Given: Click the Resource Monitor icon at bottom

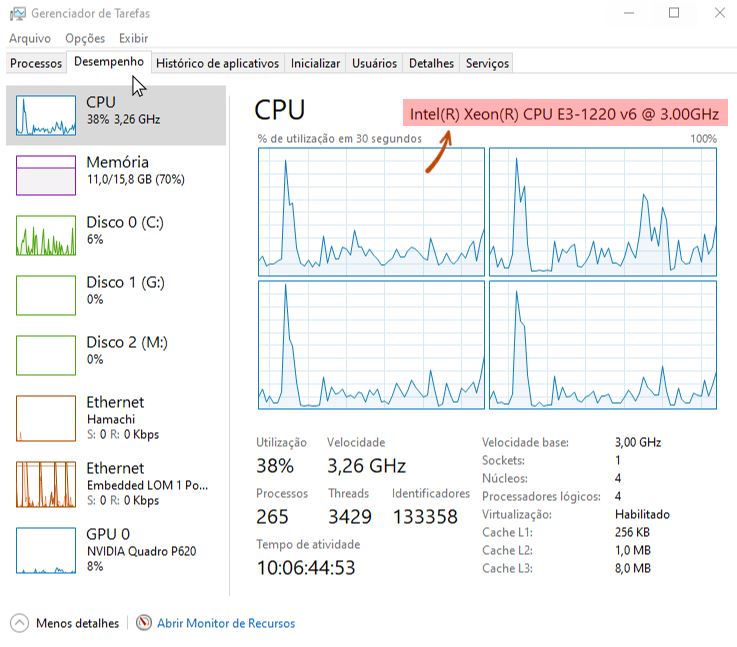Looking at the screenshot, I should pyautogui.click(x=144, y=623).
